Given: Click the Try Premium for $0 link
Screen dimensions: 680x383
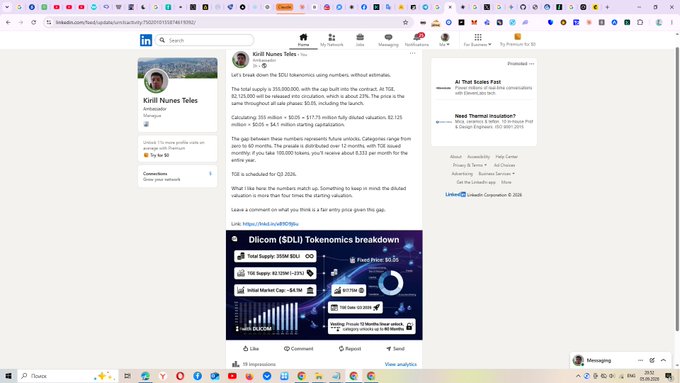Looking at the screenshot, I should click(x=517, y=40).
